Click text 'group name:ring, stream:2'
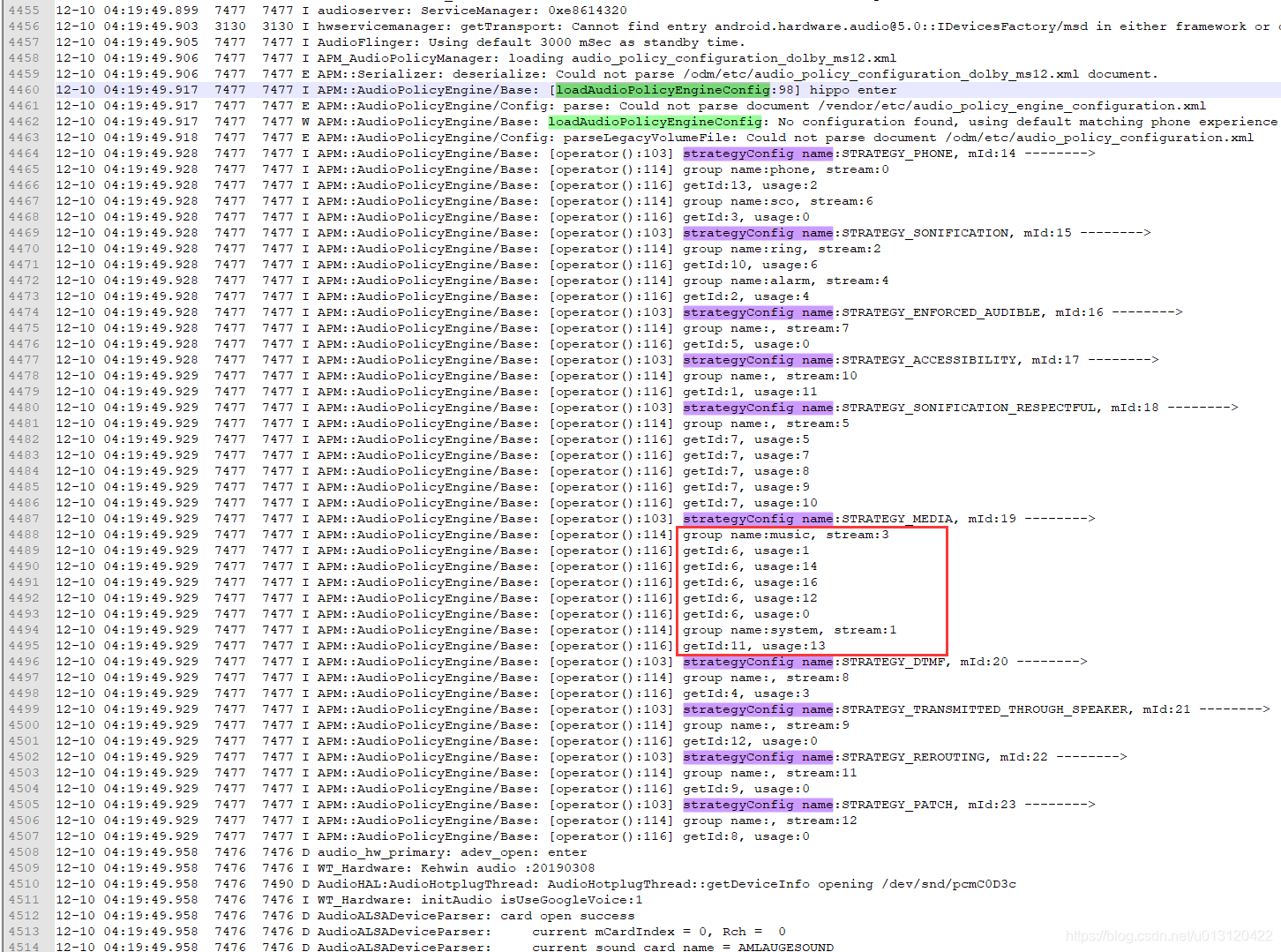This screenshot has width=1281, height=952. 782,249
